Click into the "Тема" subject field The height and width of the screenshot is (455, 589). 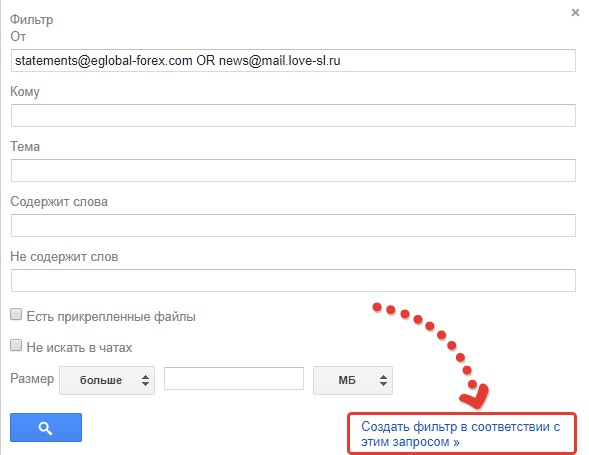[293, 171]
